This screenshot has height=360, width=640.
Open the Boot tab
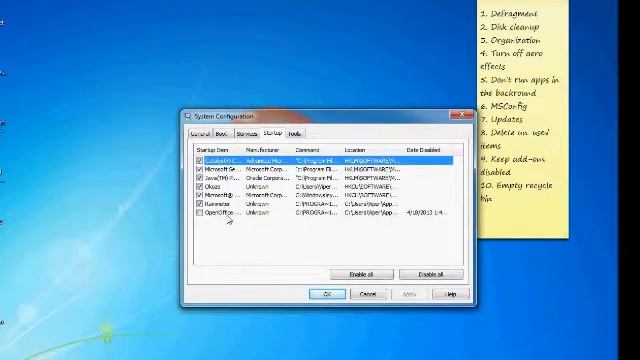[222, 133]
